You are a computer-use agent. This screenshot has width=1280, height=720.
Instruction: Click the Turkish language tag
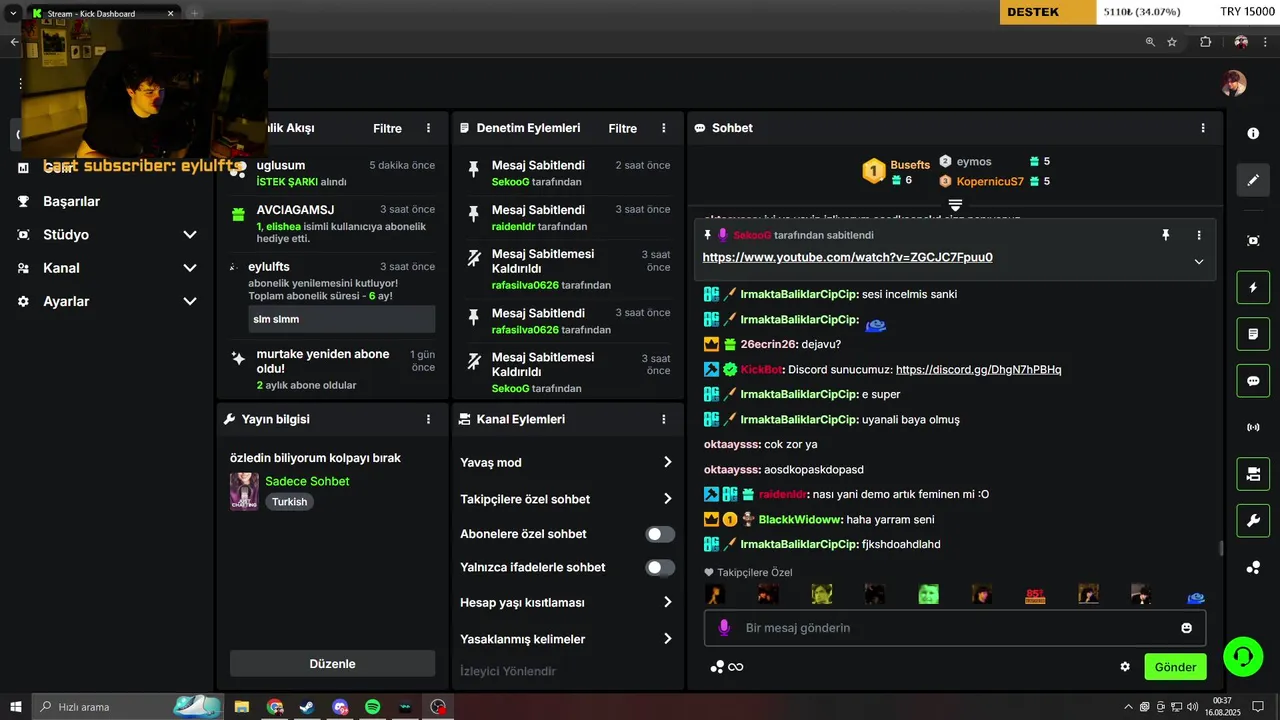tap(290, 502)
